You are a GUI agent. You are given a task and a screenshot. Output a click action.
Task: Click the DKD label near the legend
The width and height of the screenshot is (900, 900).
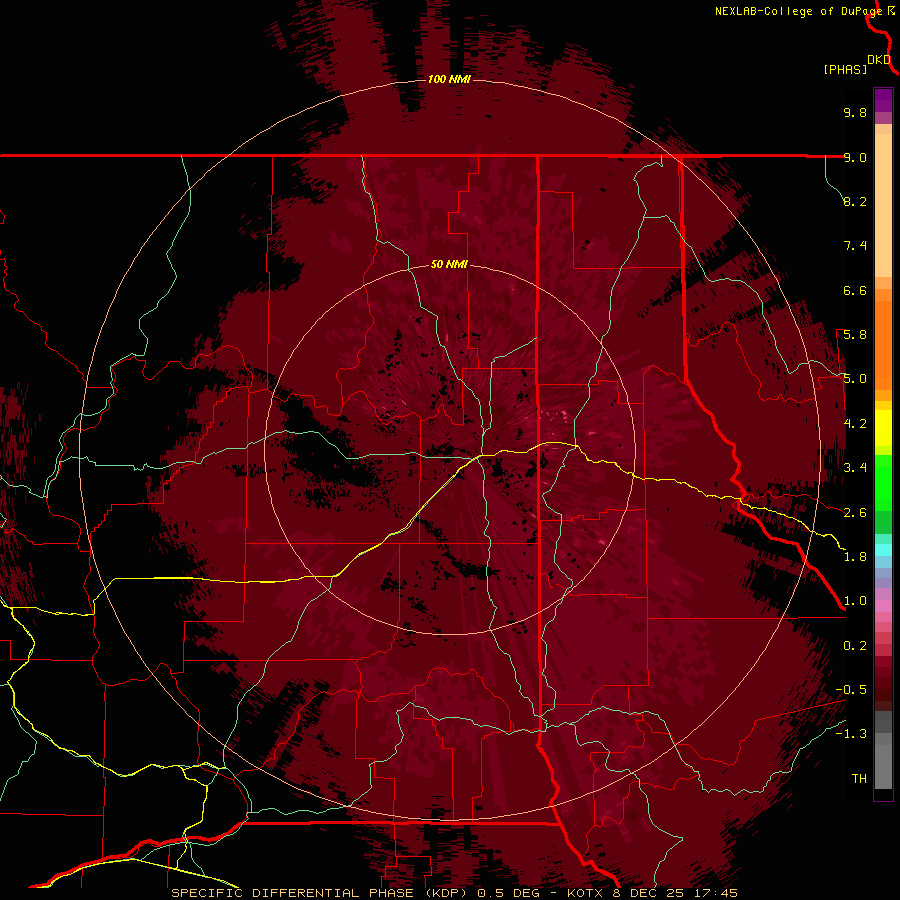point(879,60)
